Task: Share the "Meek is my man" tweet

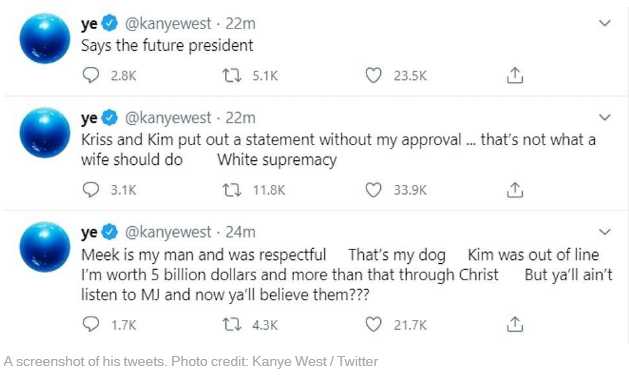Action: pos(515,324)
